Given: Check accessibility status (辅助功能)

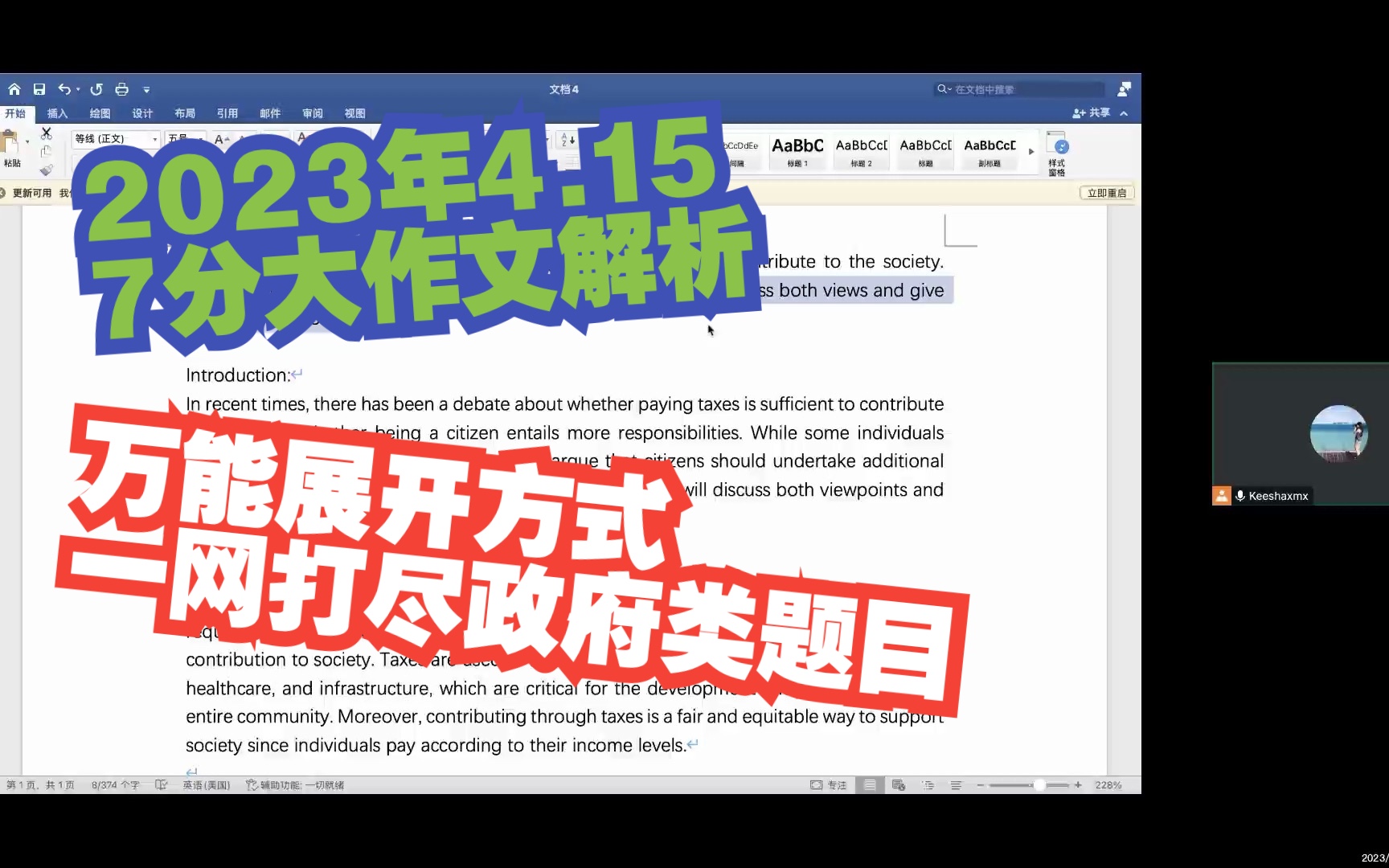Looking at the screenshot, I should click(x=295, y=785).
